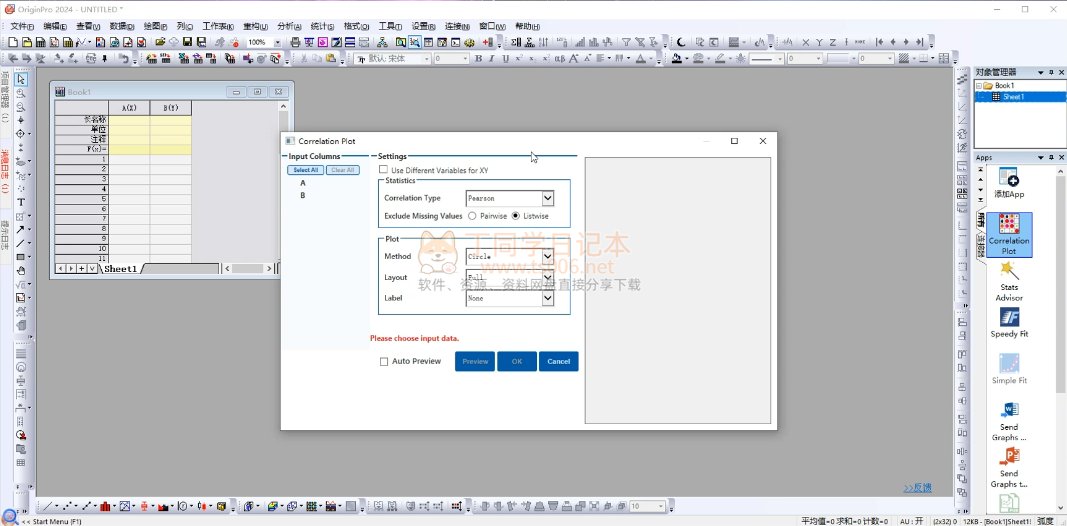Open the plot Method dropdown
The image size is (1067, 526).
click(547, 257)
